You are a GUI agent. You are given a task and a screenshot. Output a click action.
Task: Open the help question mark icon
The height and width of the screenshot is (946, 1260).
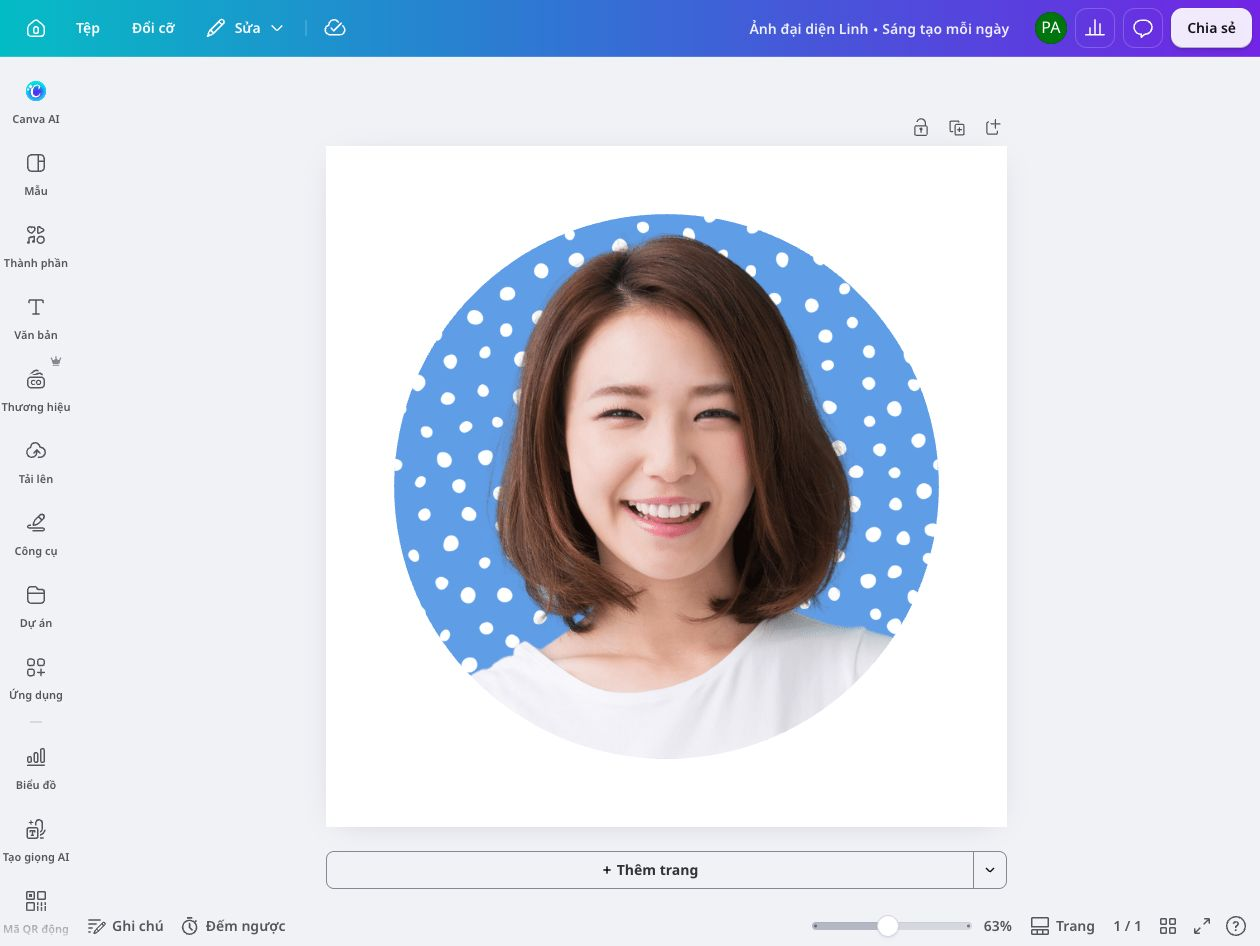[x=1236, y=926]
